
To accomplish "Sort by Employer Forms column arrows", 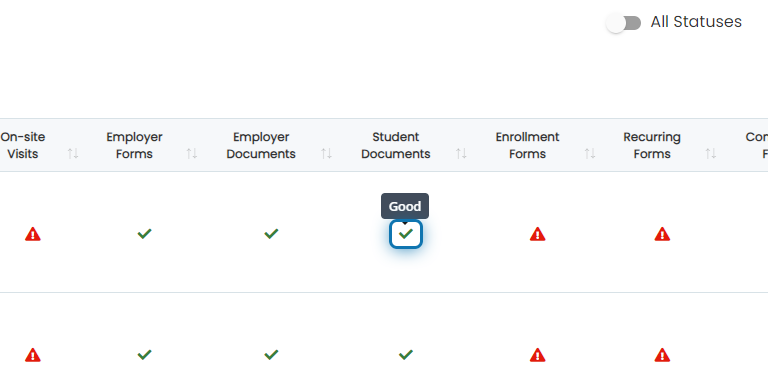I will [x=192, y=154].
